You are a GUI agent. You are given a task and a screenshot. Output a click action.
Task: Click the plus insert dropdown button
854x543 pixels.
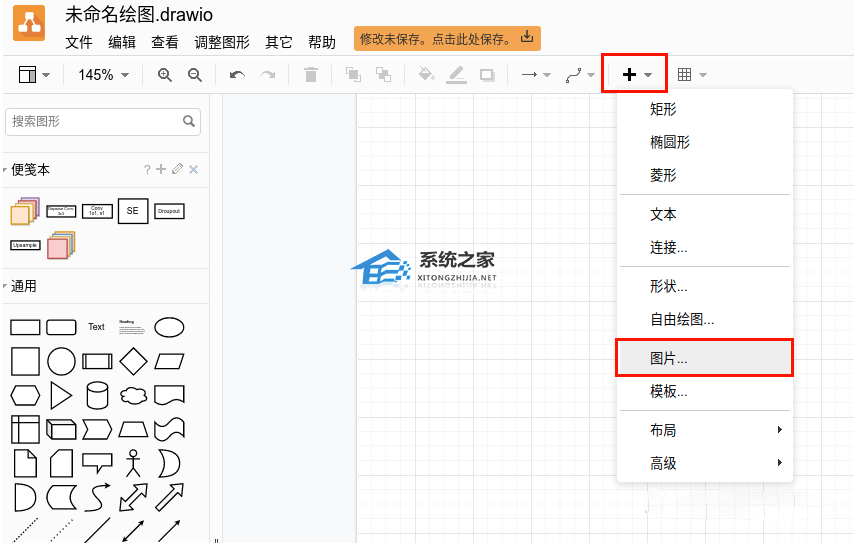point(635,74)
